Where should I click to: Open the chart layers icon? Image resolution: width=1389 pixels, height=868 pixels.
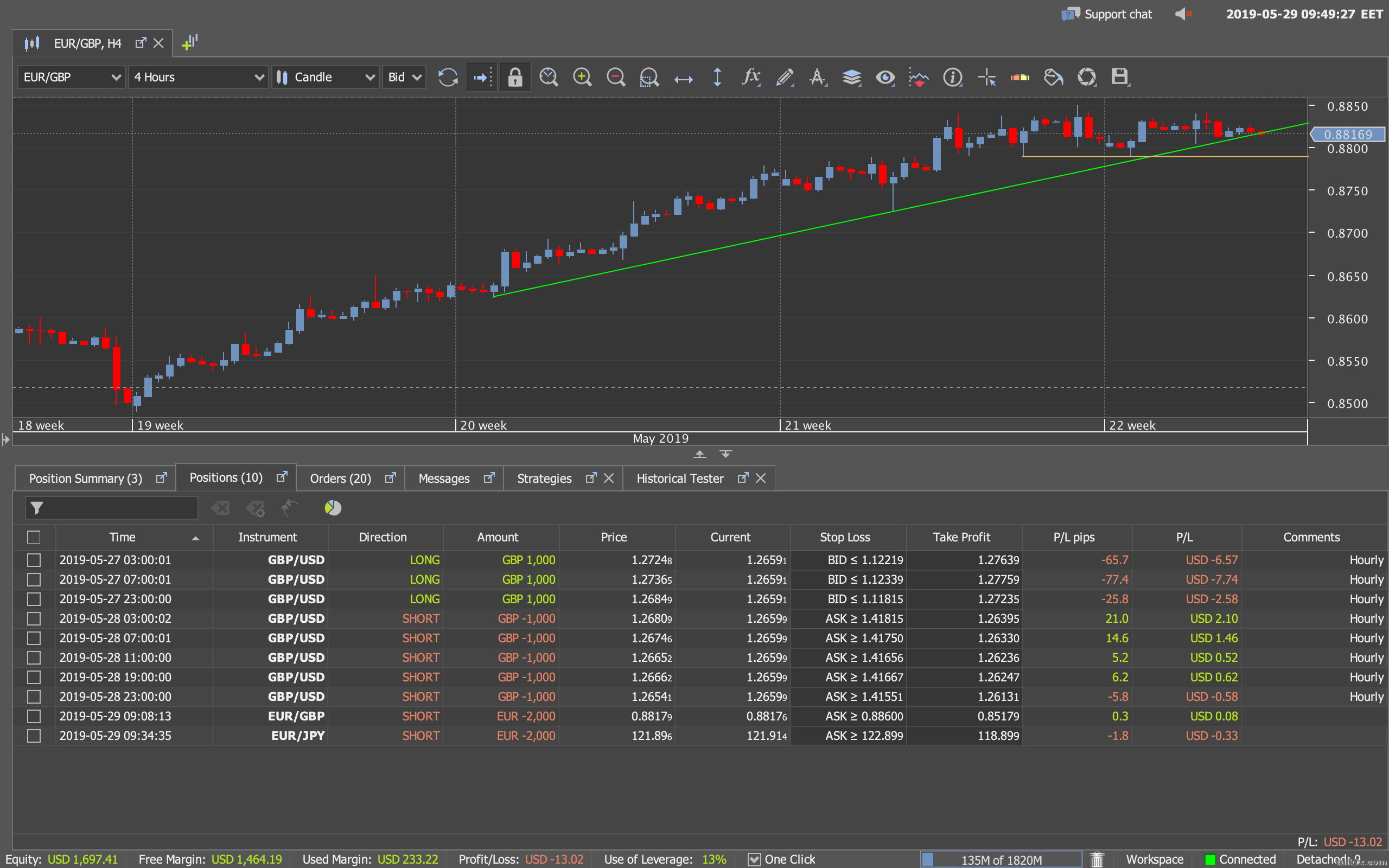852,78
